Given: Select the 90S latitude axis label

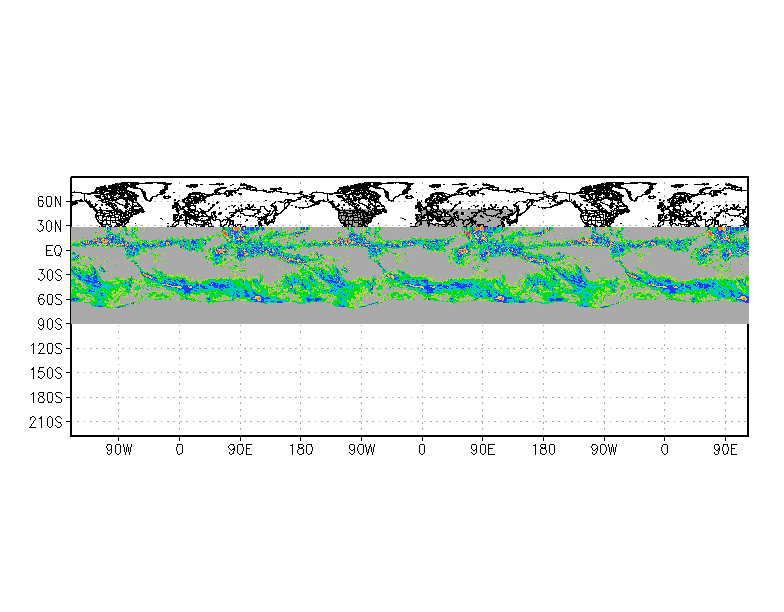Looking at the screenshot, I should (50, 324).
